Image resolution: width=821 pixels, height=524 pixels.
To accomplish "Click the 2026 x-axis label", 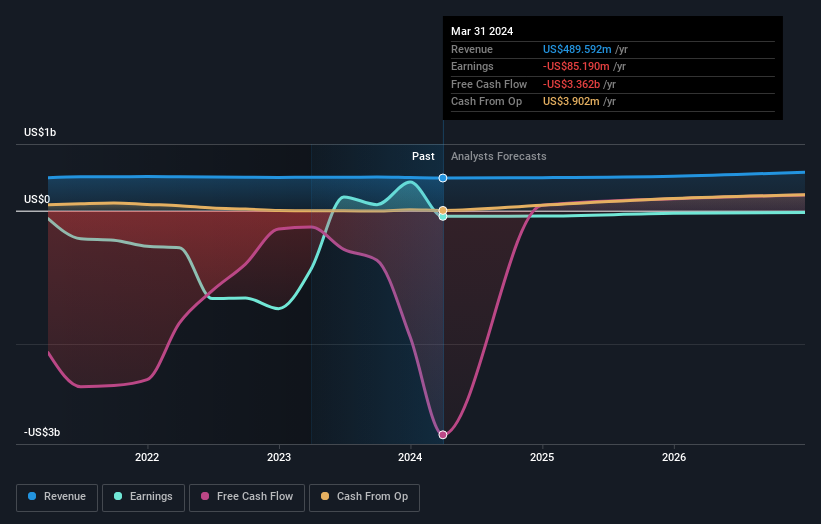I will [674, 458].
